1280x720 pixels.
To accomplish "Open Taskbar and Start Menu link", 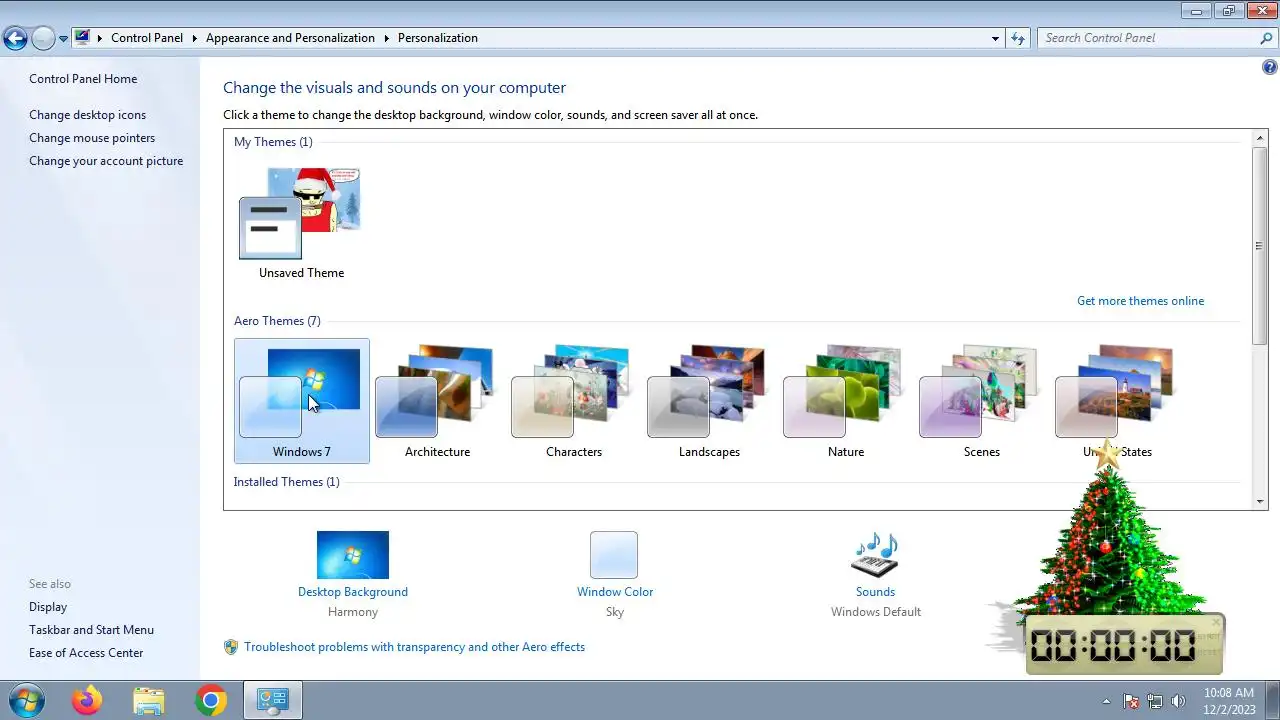I will click(x=91, y=630).
